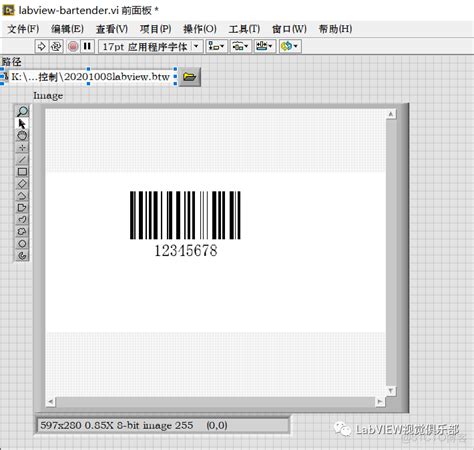Click the horizontal scrollbar right arrow
This screenshot has height=450, width=474.
380,402
